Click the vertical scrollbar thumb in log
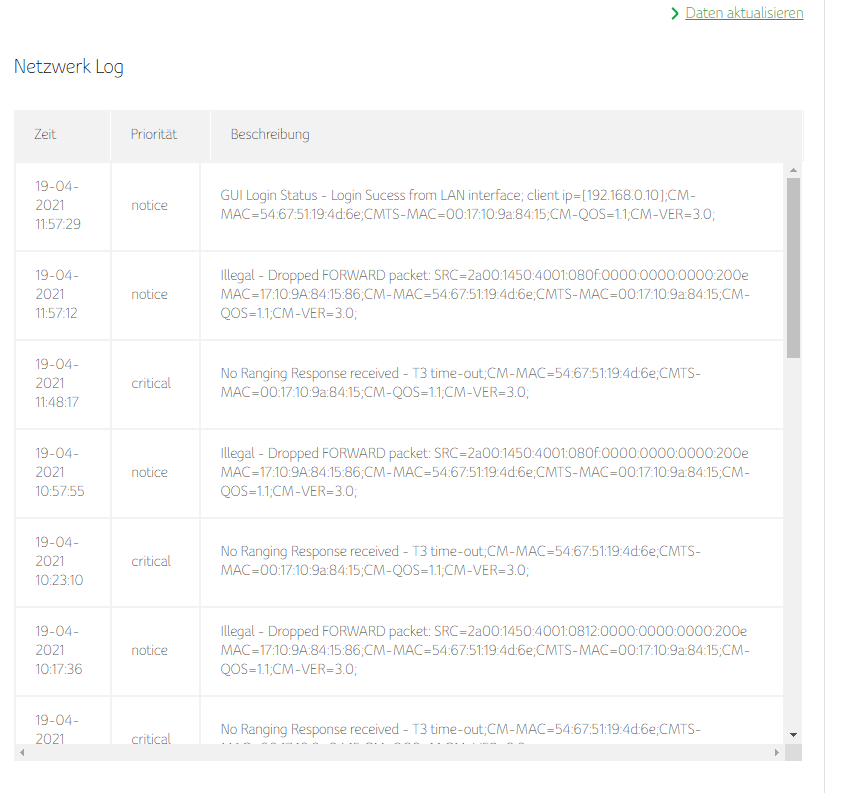 pos(794,265)
